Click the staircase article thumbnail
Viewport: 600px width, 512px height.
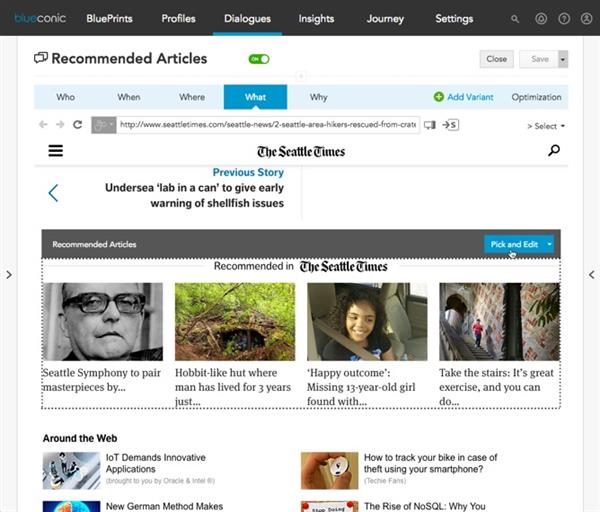click(x=499, y=321)
